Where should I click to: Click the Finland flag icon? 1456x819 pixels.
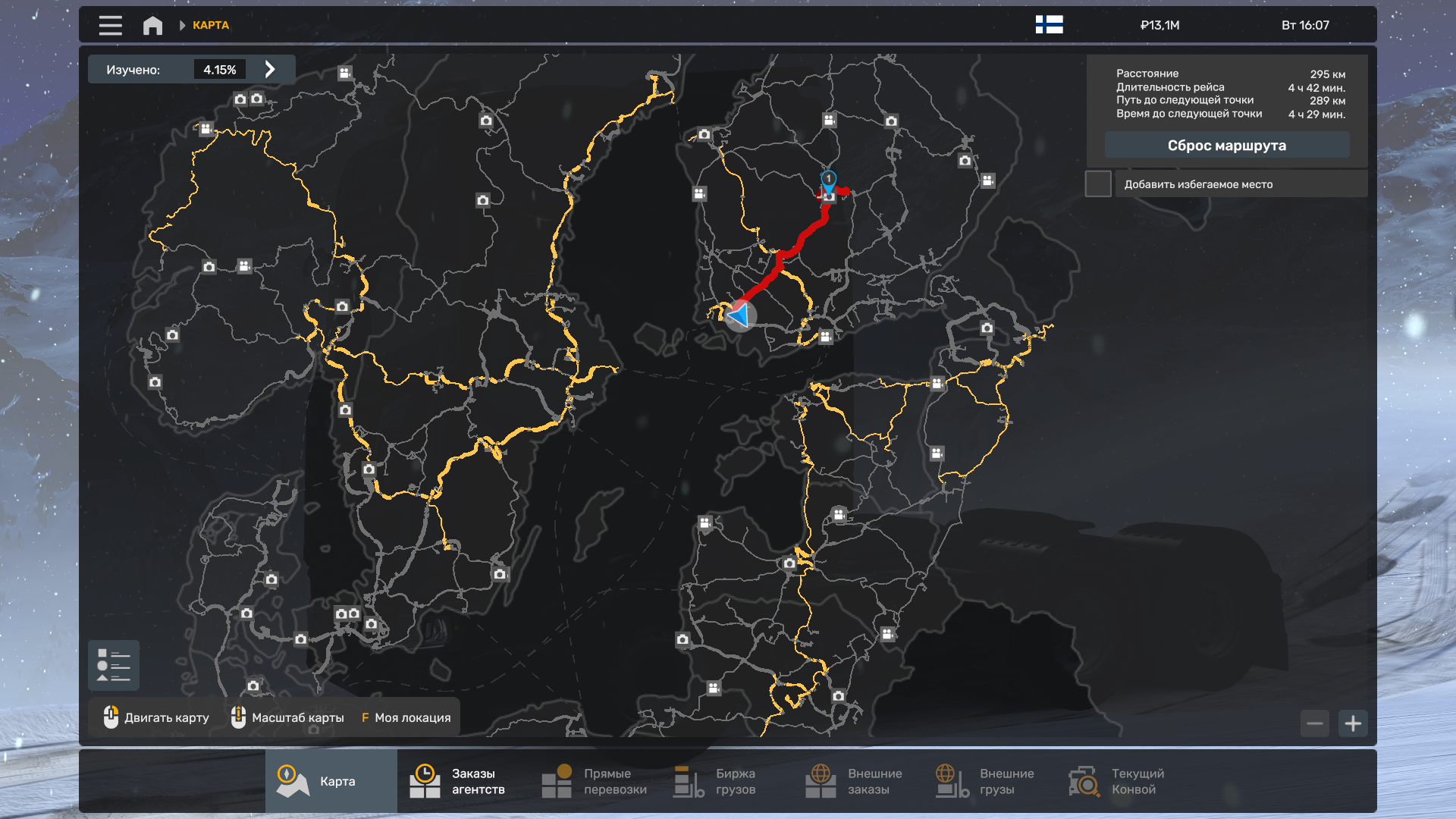coord(1049,25)
